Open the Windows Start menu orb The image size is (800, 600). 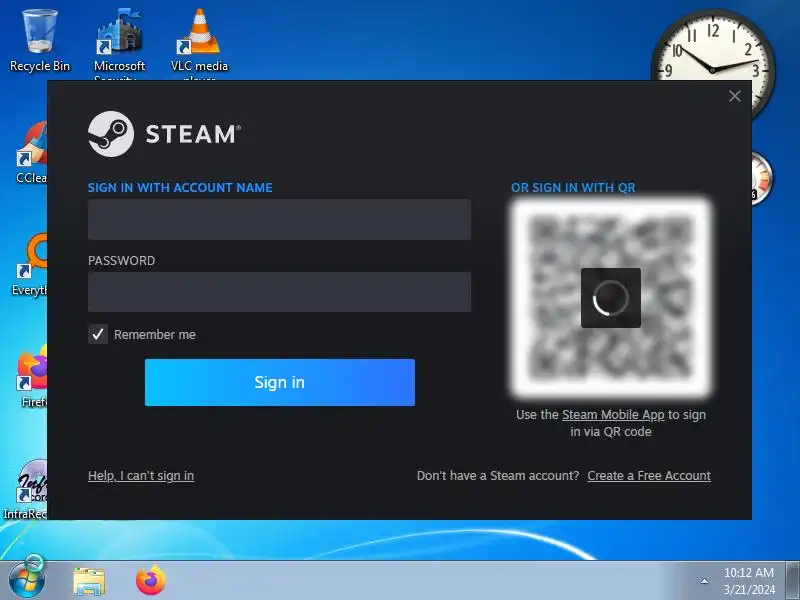pos(27,580)
